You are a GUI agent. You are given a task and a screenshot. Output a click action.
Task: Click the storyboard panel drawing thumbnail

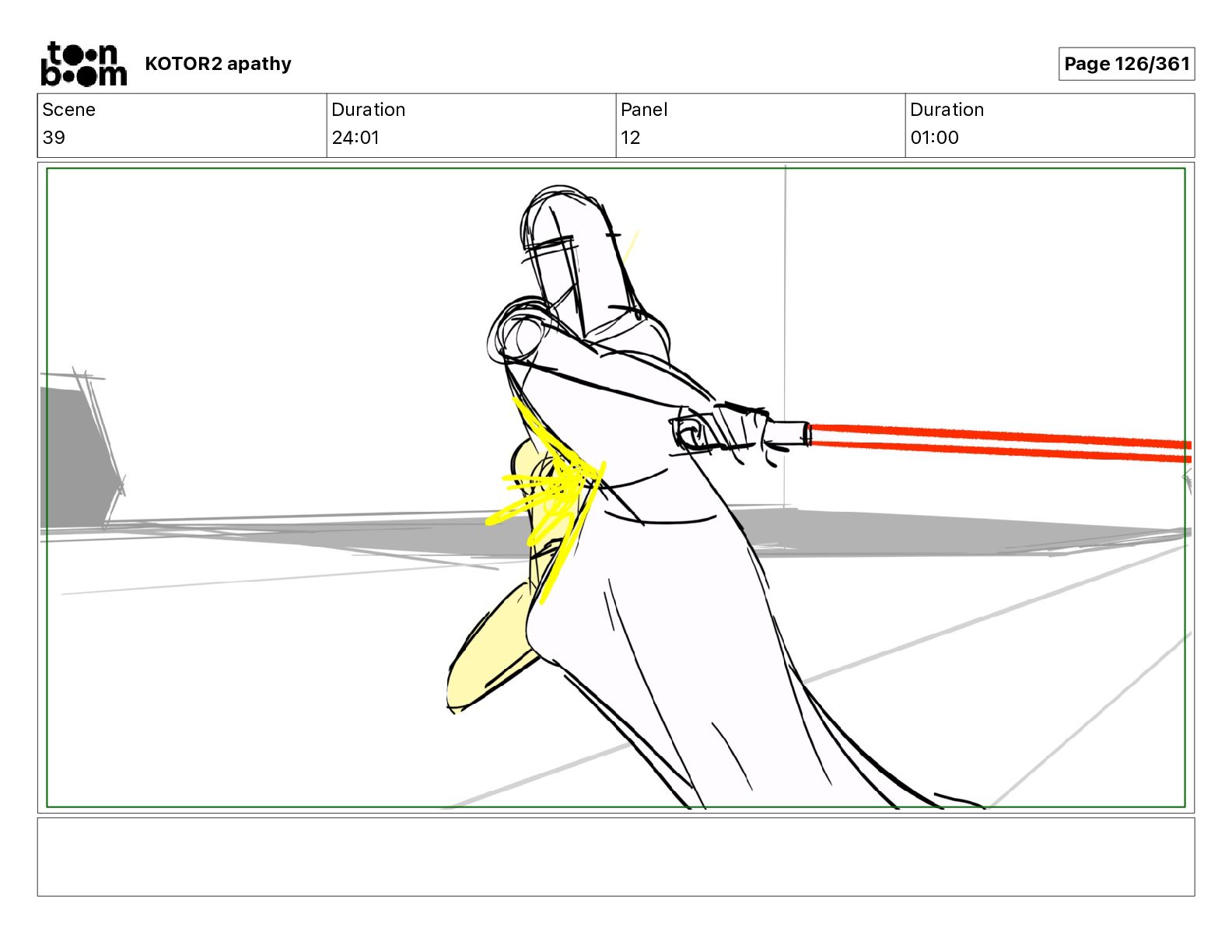coord(616,488)
